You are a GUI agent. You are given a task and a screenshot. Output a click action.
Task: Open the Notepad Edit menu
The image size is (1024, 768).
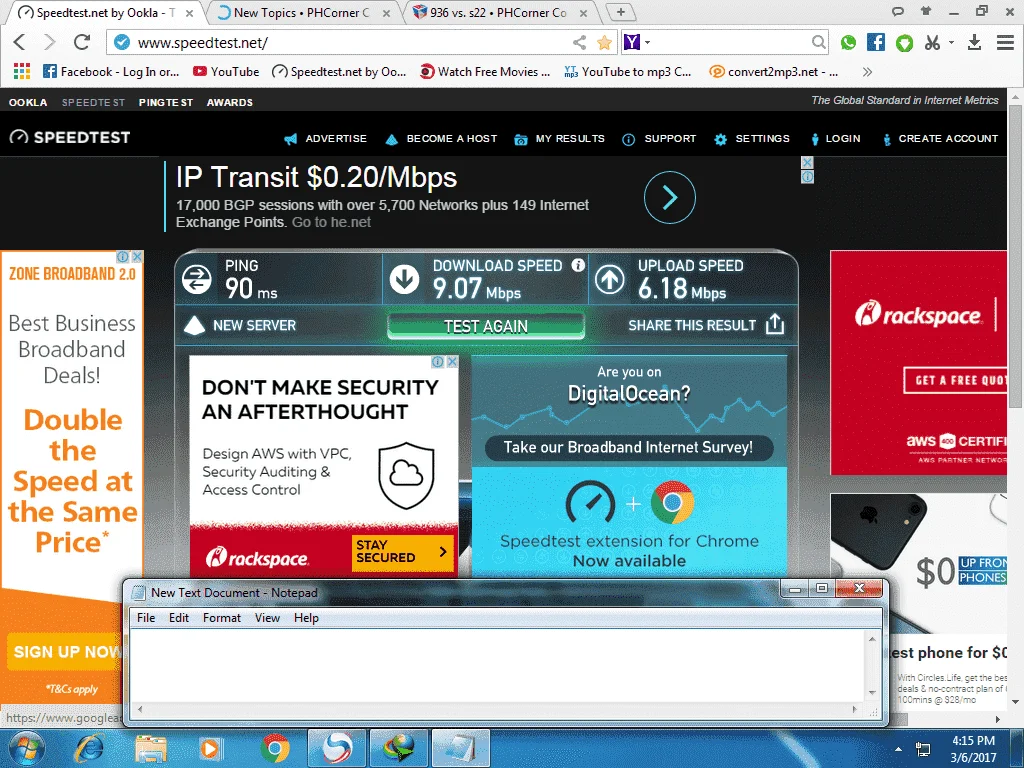(179, 618)
